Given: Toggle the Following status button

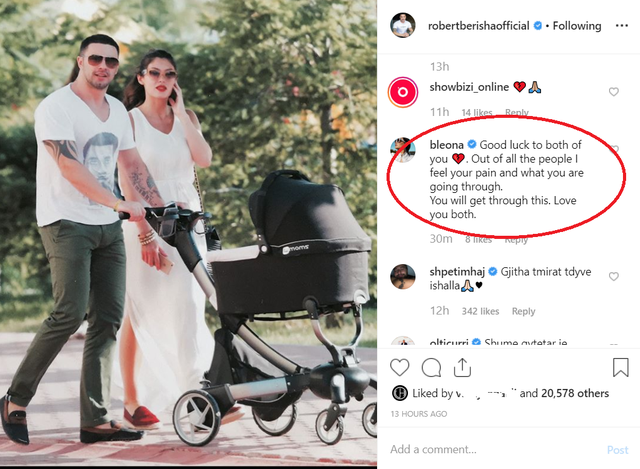Looking at the screenshot, I should tap(577, 26).
